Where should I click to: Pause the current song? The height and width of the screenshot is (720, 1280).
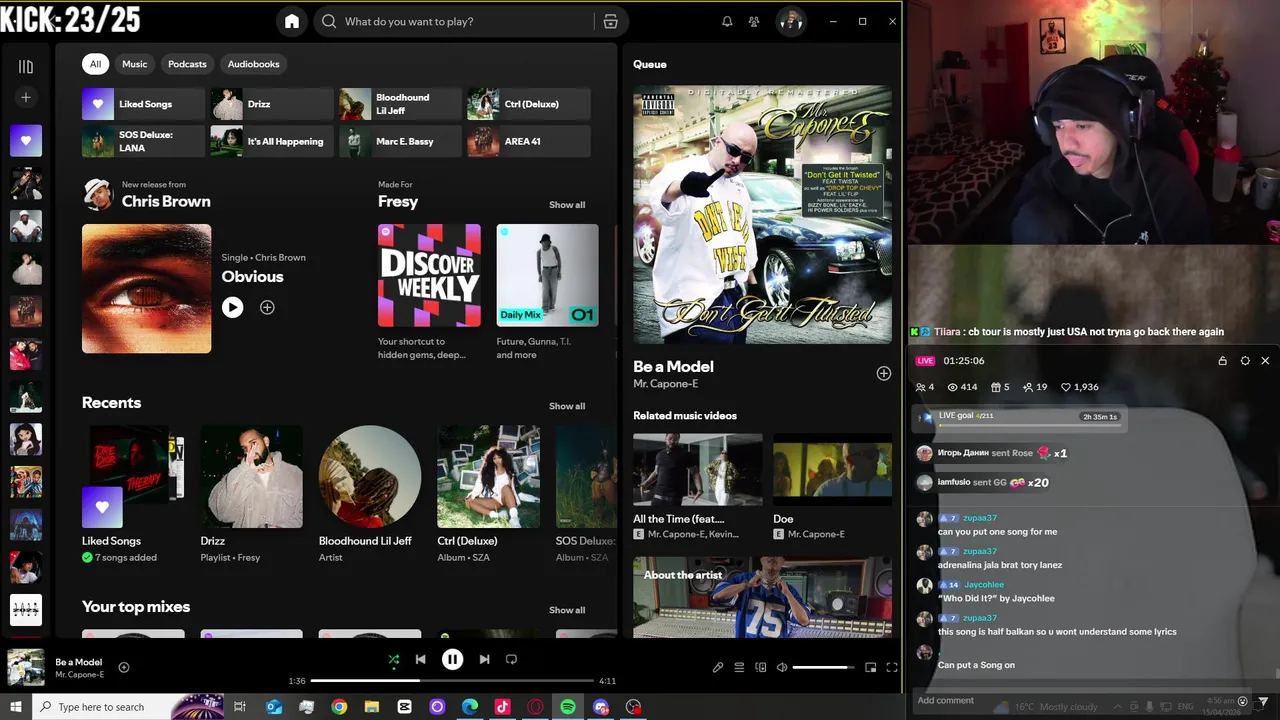tap(452, 659)
